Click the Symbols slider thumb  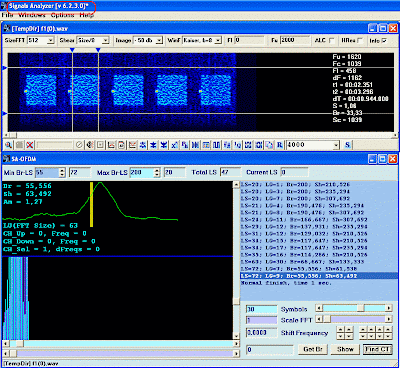361,308
